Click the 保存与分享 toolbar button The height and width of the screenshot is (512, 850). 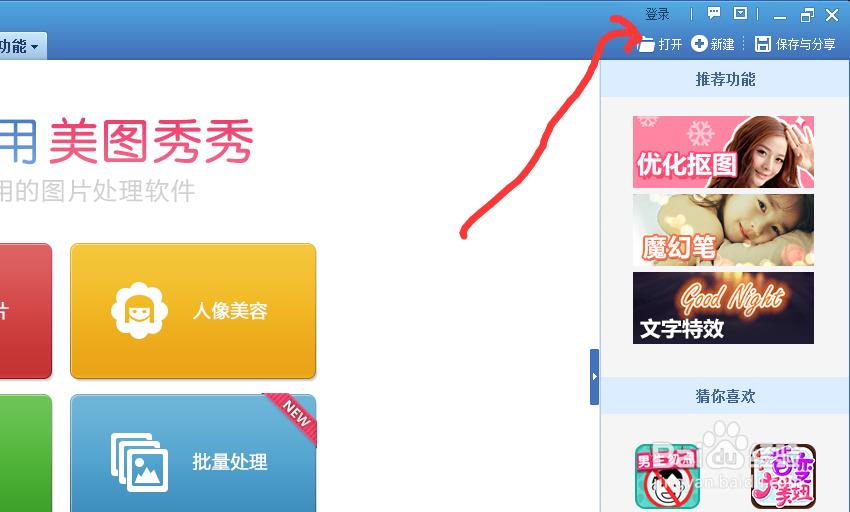click(795, 44)
